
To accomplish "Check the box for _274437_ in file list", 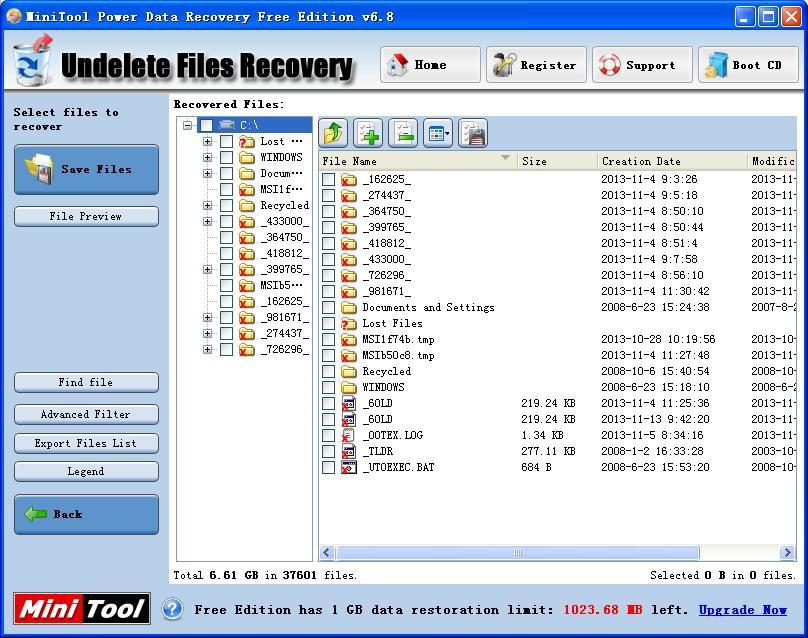I will click(328, 195).
